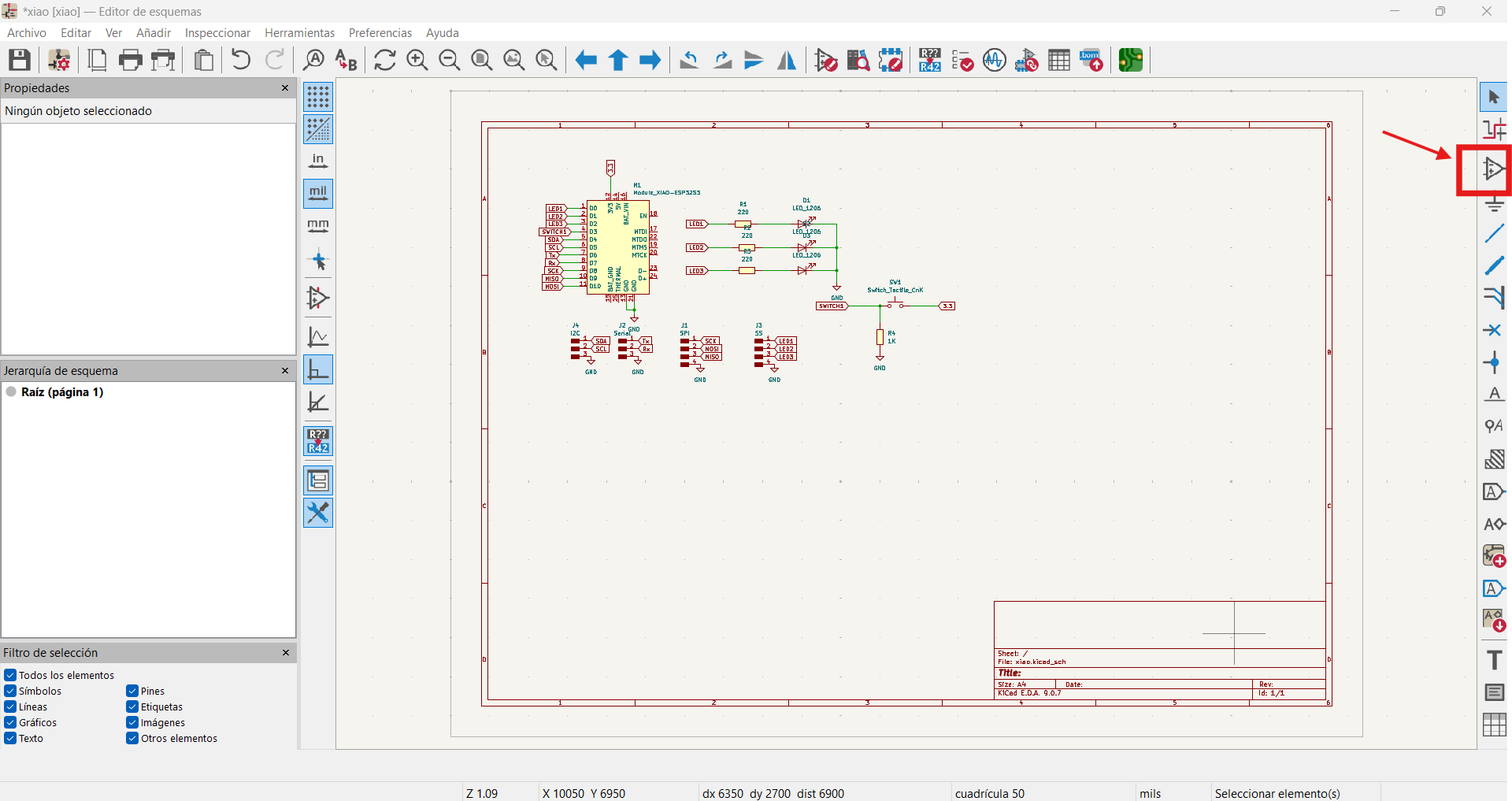
Task: Click the plot icon
Action: 164,60
